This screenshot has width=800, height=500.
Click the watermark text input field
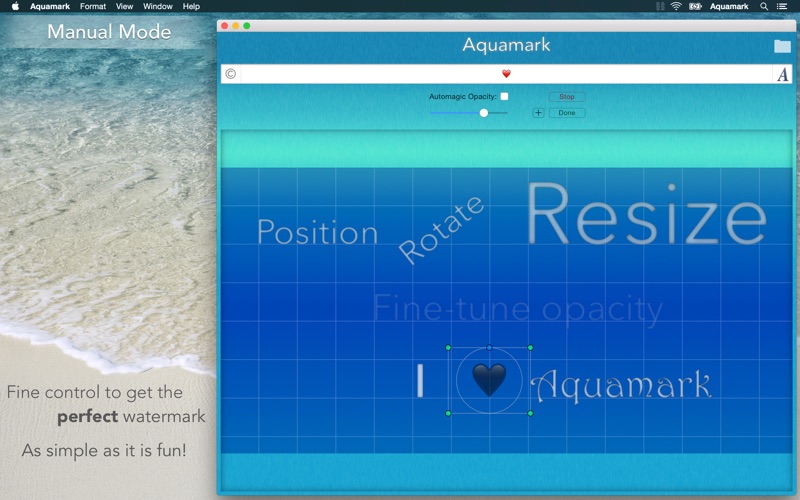(506, 74)
